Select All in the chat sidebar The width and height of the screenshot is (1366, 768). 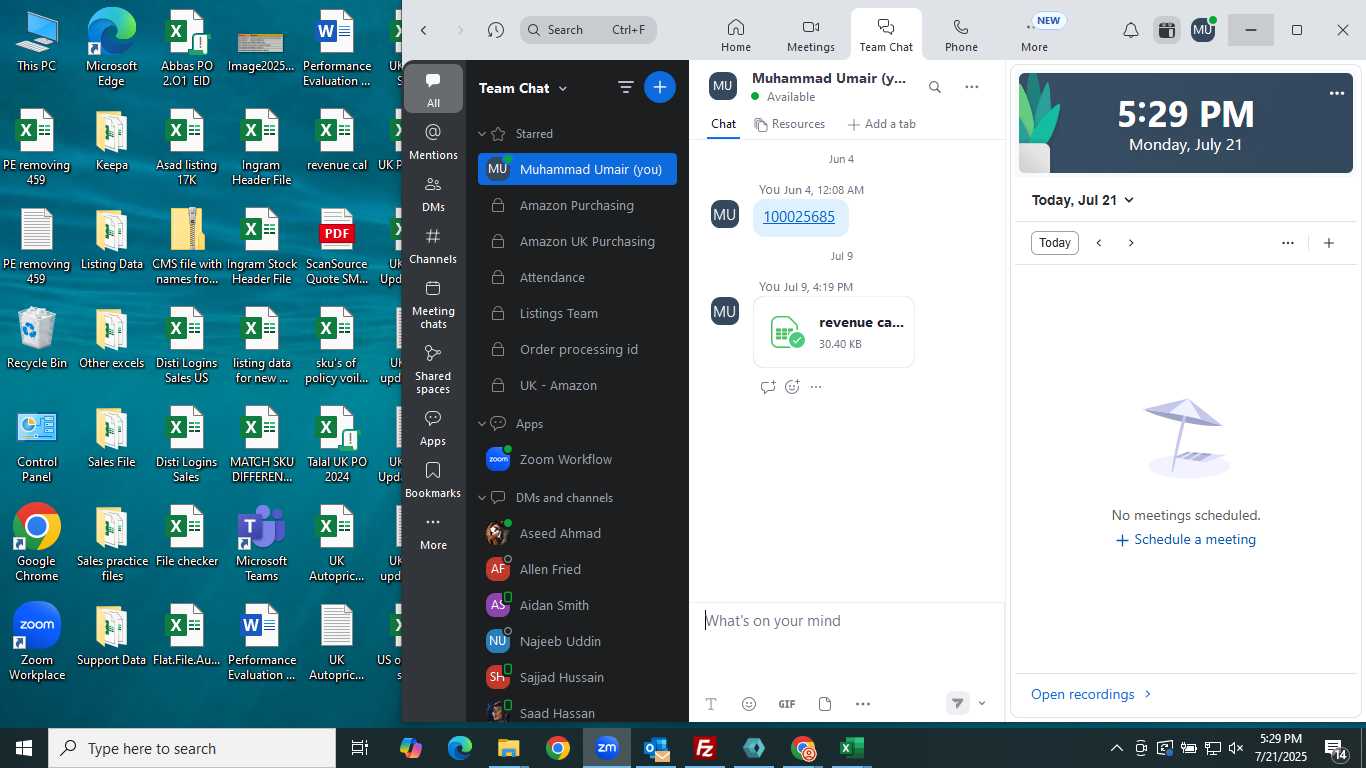(x=433, y=89)
